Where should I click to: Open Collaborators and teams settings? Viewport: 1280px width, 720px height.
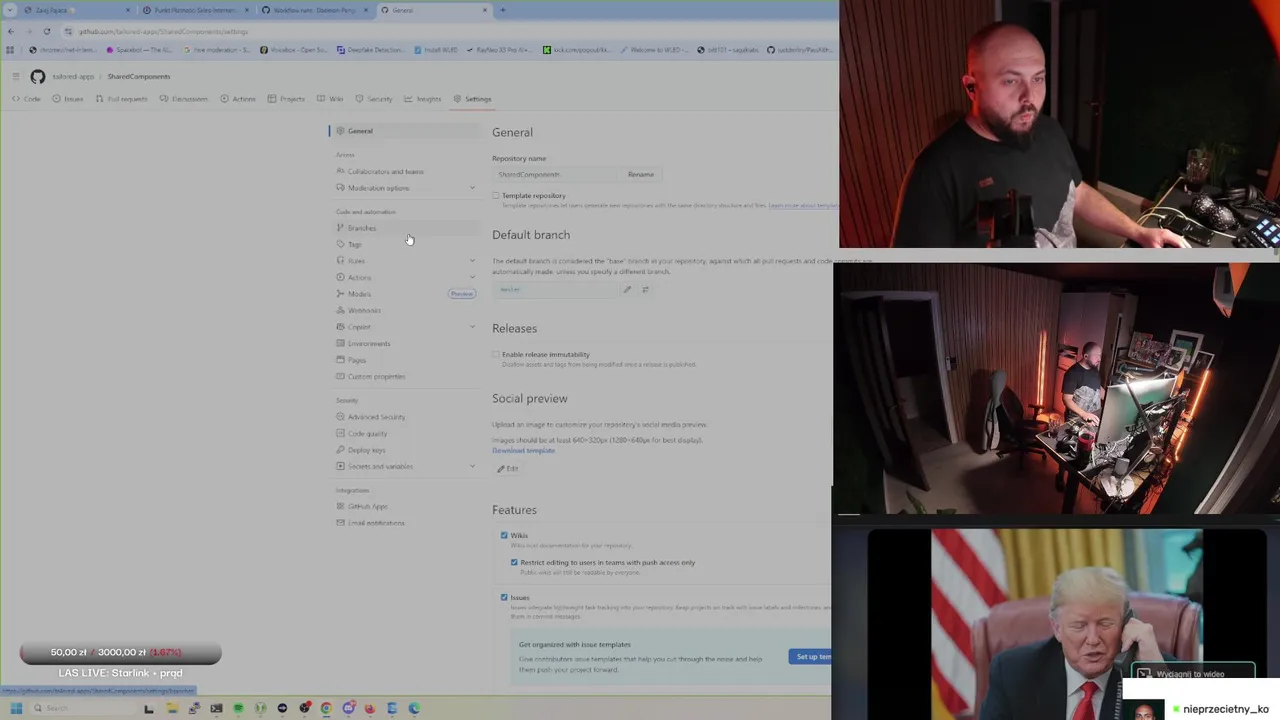(x=405, y=171)
